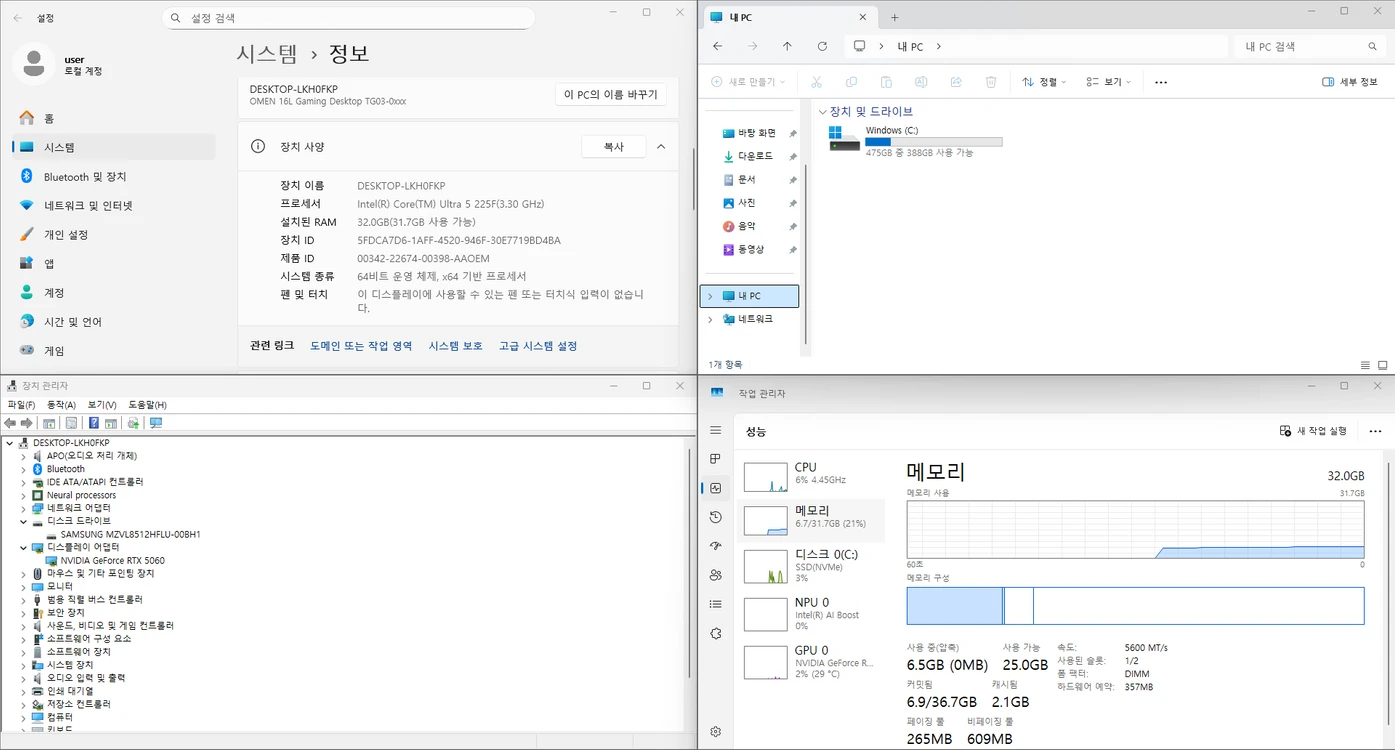Viewport: 1395px width, 750px height.
Task: Refresh the File Explorer view
Action: [822, 46]
